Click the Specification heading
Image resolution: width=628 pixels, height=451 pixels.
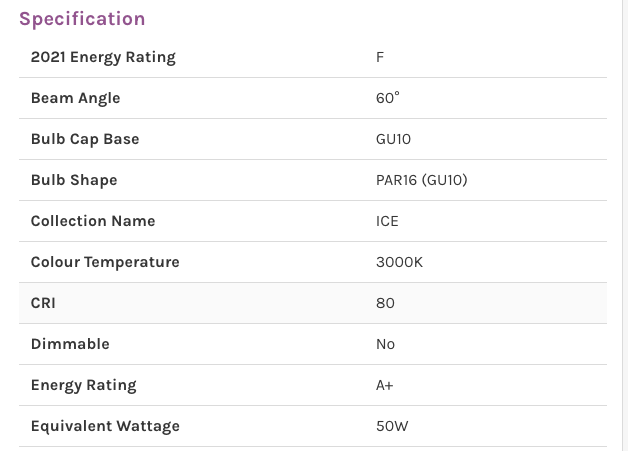point(82,19)
